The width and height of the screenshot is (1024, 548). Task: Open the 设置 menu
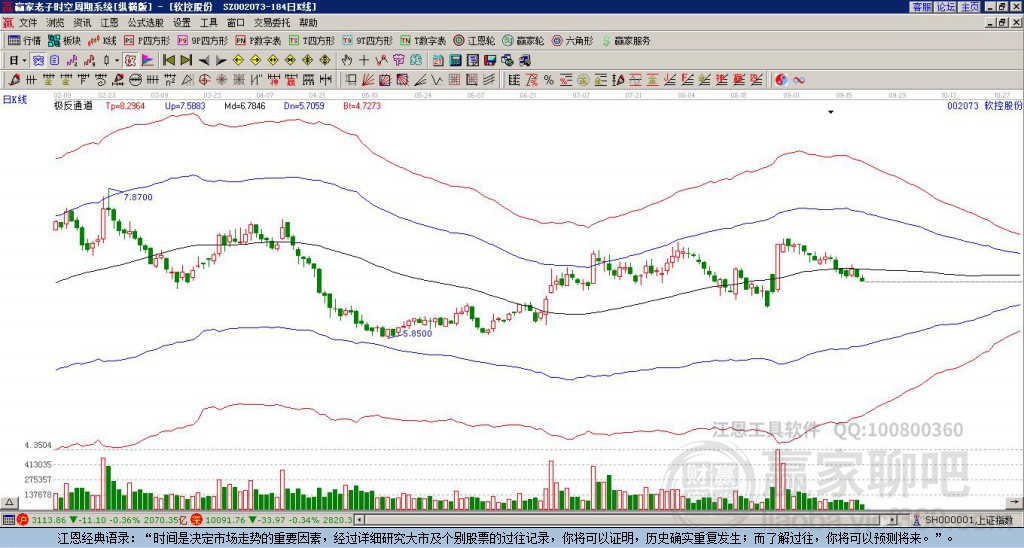(x=182, y=23)
